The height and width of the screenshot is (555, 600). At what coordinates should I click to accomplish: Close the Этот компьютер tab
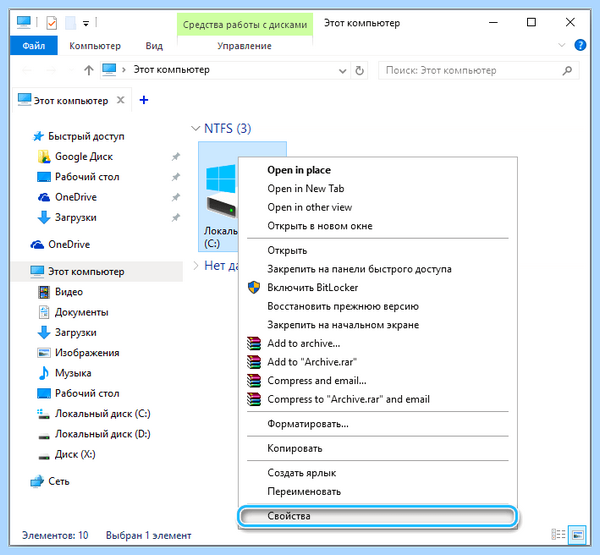(x=121, y=100)
